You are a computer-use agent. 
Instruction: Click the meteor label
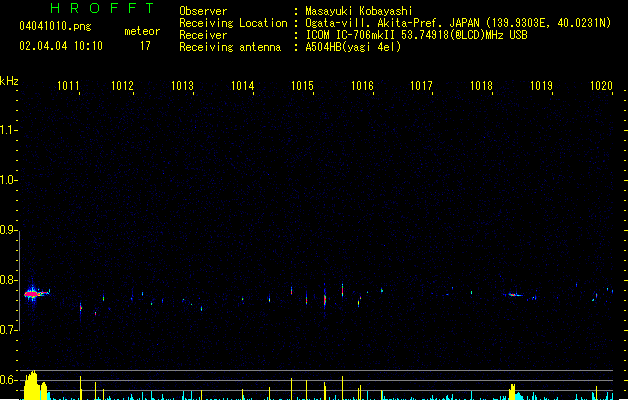click(x=142, y=31)
